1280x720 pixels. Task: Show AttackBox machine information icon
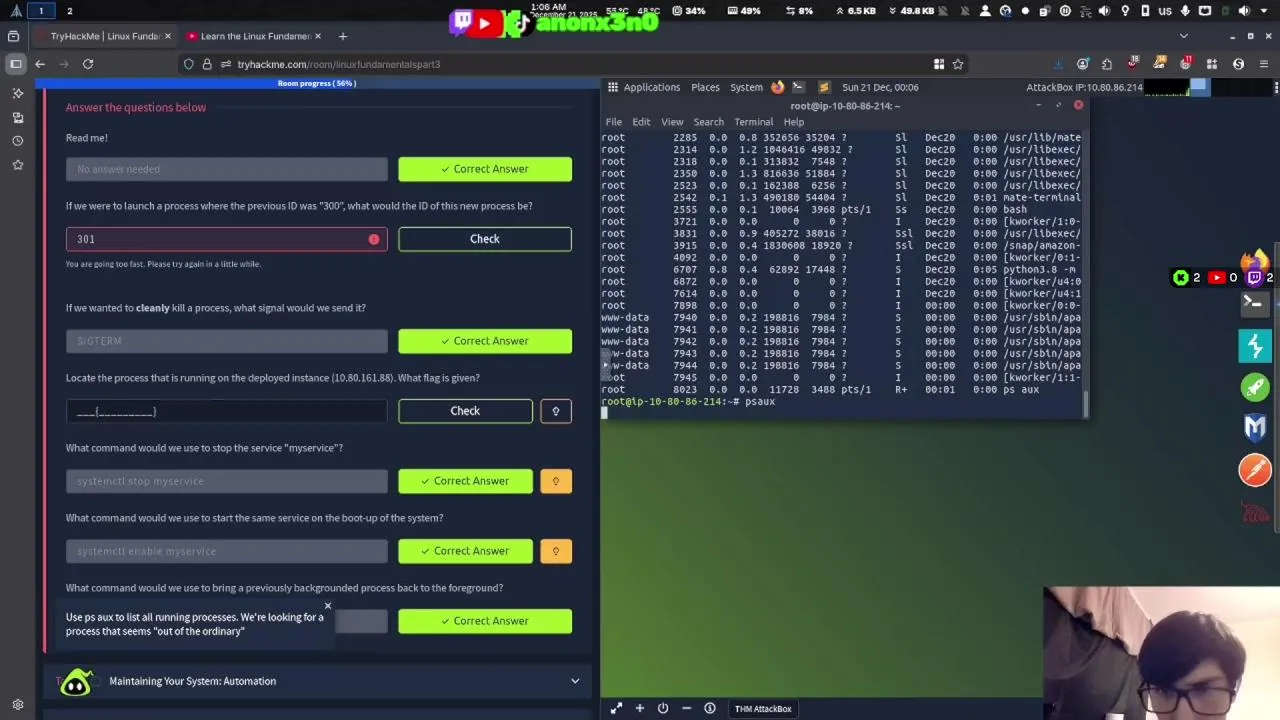pyautogui.click(x=709, y=708)
